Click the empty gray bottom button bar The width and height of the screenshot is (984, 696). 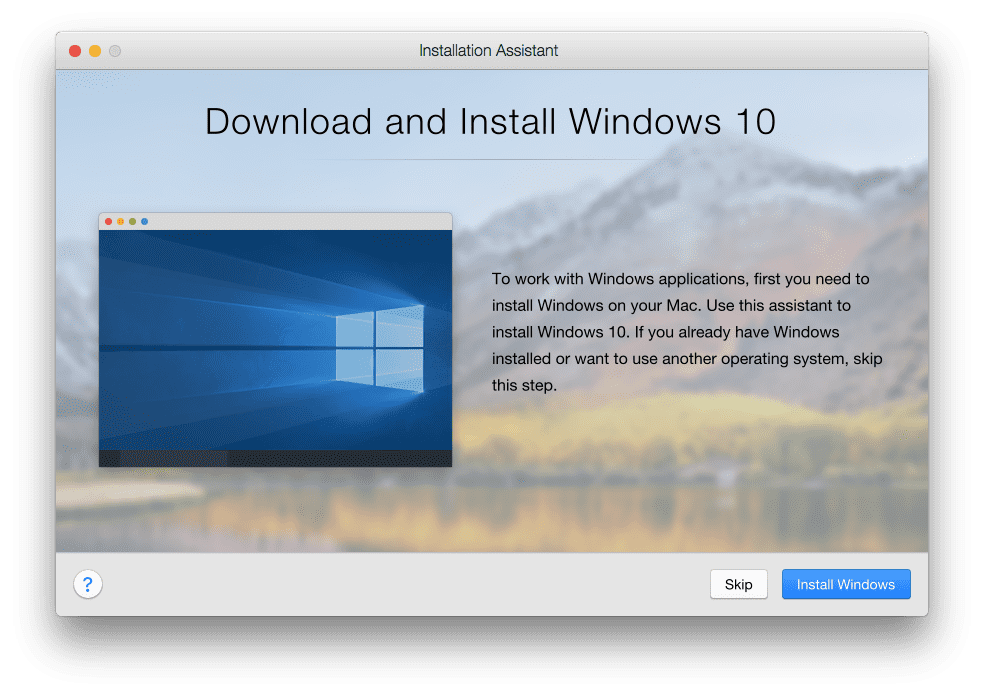tap(400, 585)
